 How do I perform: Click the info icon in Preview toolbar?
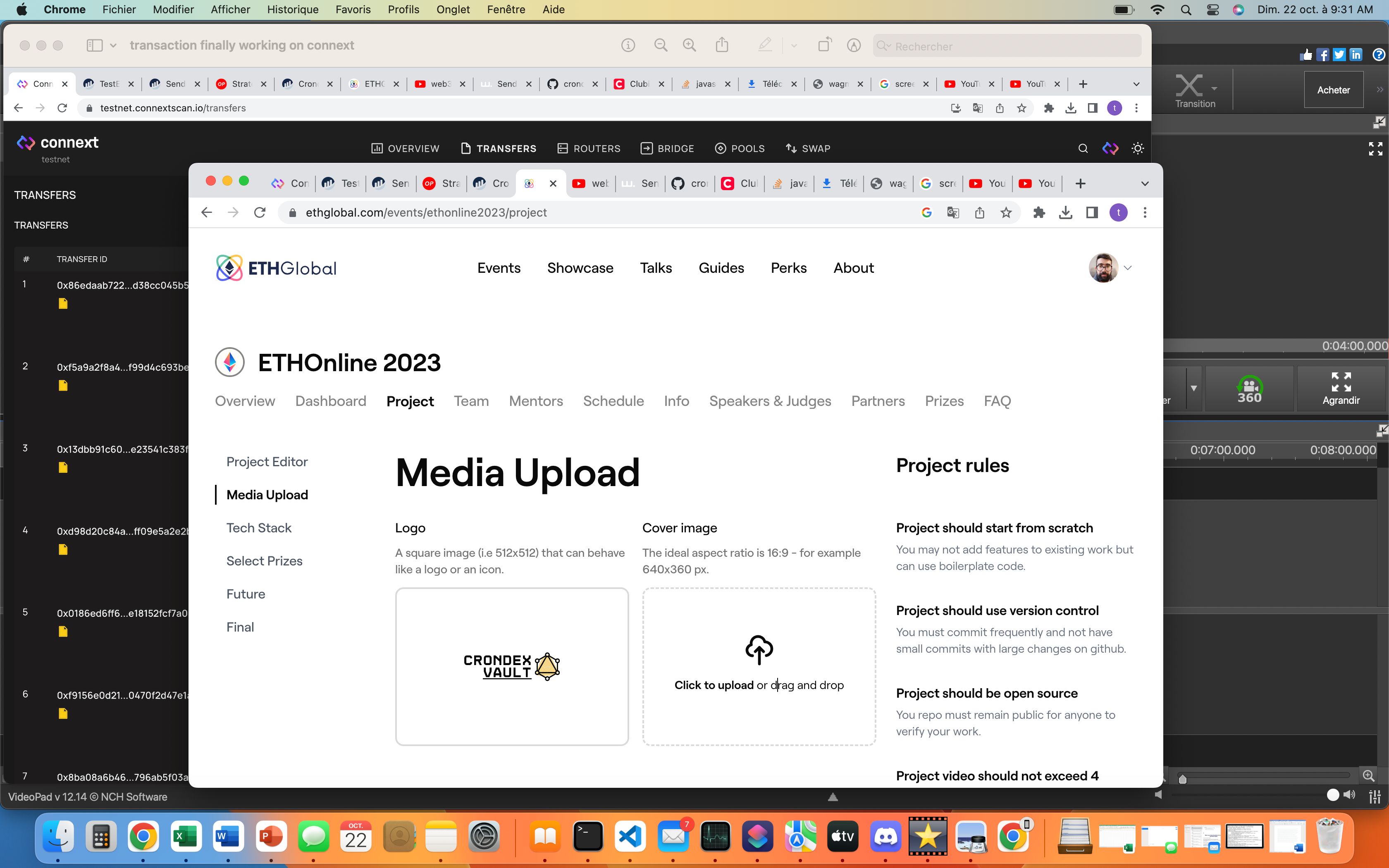(x=628, y=45)
